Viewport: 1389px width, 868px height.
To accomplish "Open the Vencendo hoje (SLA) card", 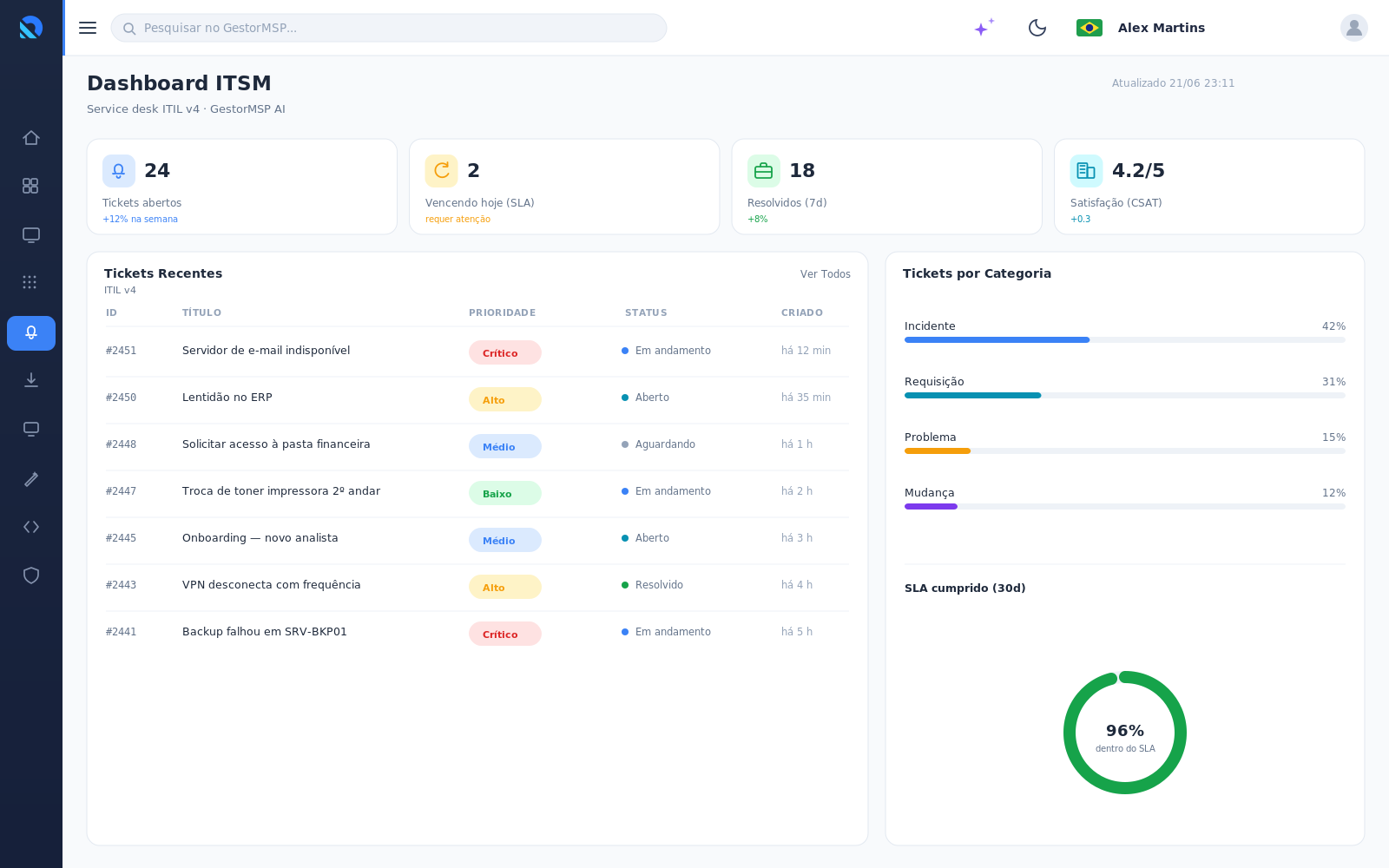I will 564,187.
